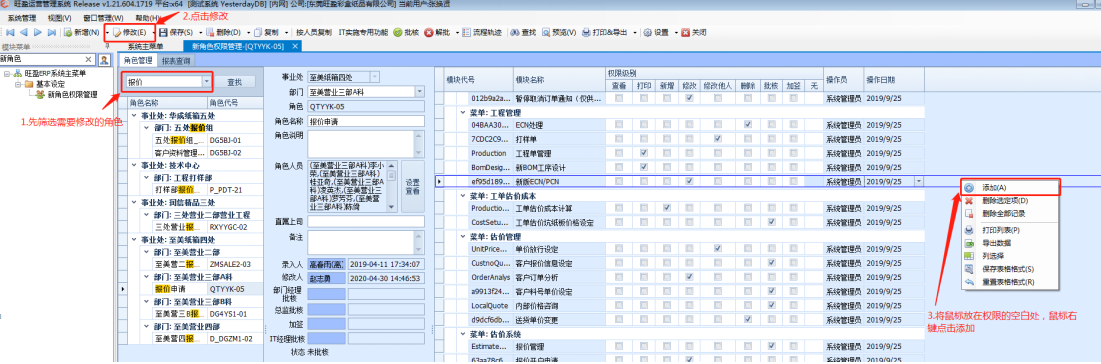
Task: Toggle 删除 checkbox for ECN处理 row
Action: pos(749,125)
